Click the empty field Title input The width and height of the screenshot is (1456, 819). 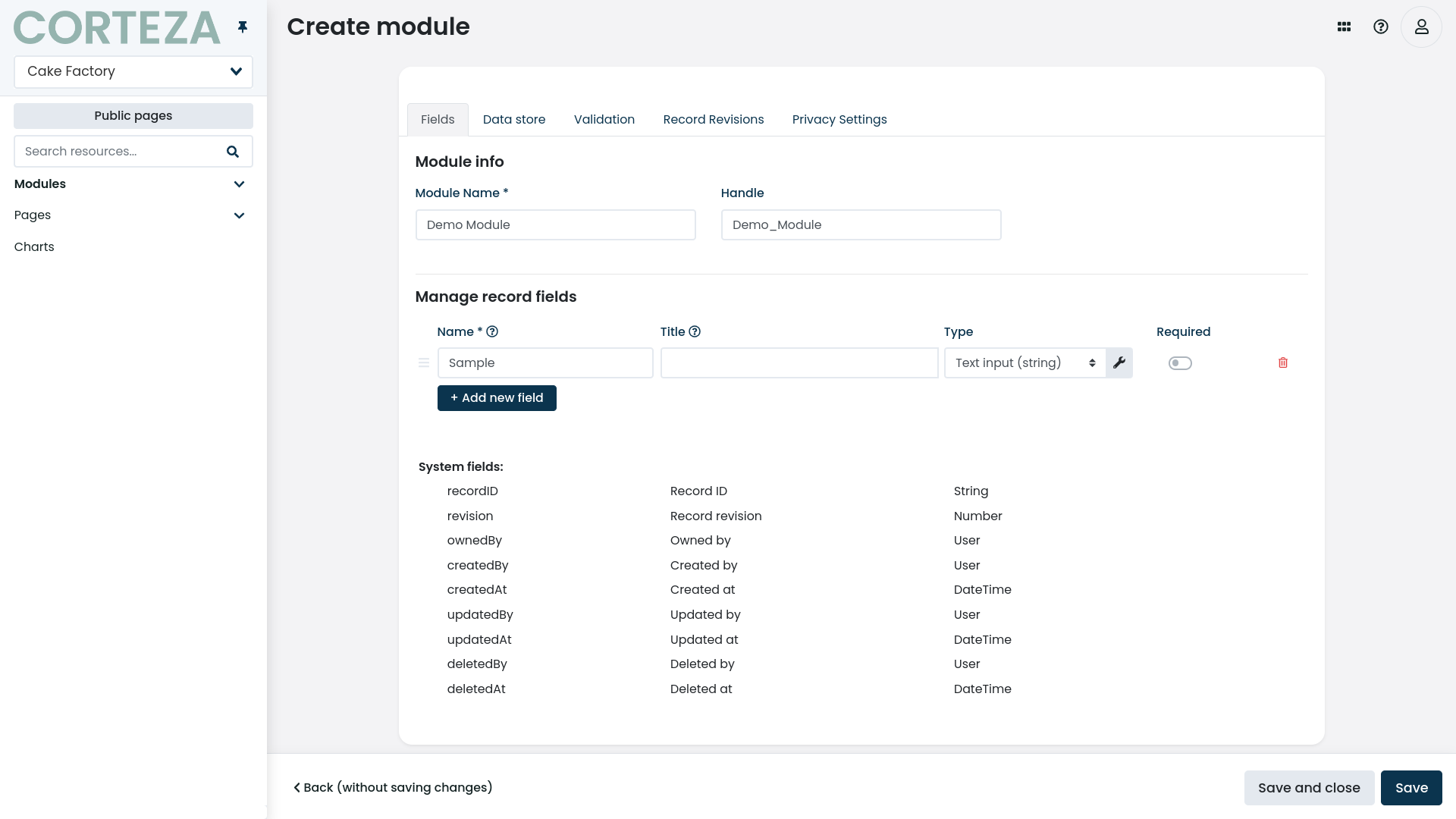799,363
